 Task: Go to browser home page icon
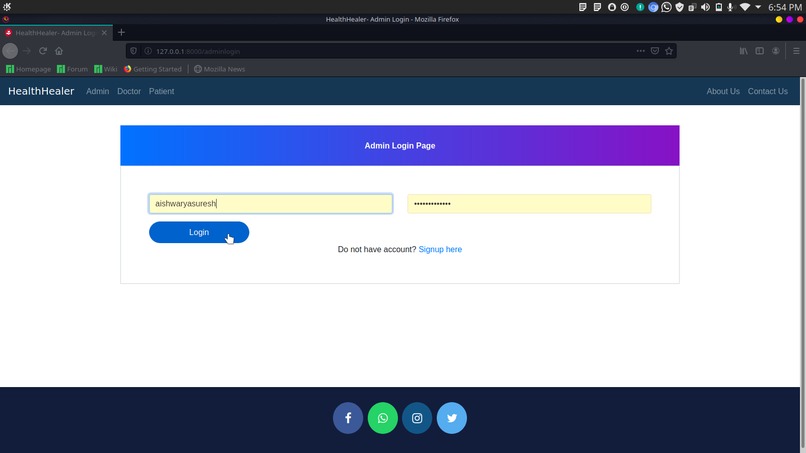pyautogui.click(x=59, y=51)
